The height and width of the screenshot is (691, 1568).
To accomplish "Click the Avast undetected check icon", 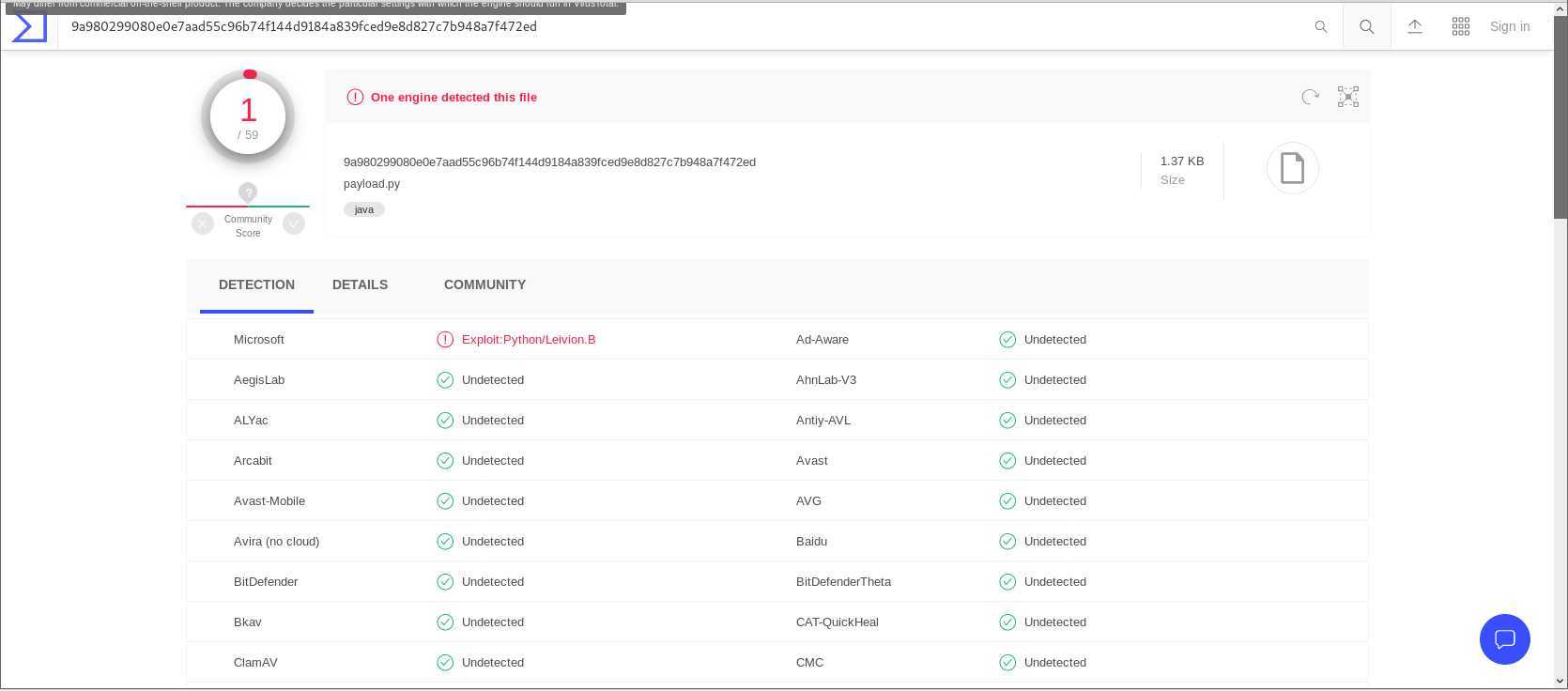I will (1007, 461).
